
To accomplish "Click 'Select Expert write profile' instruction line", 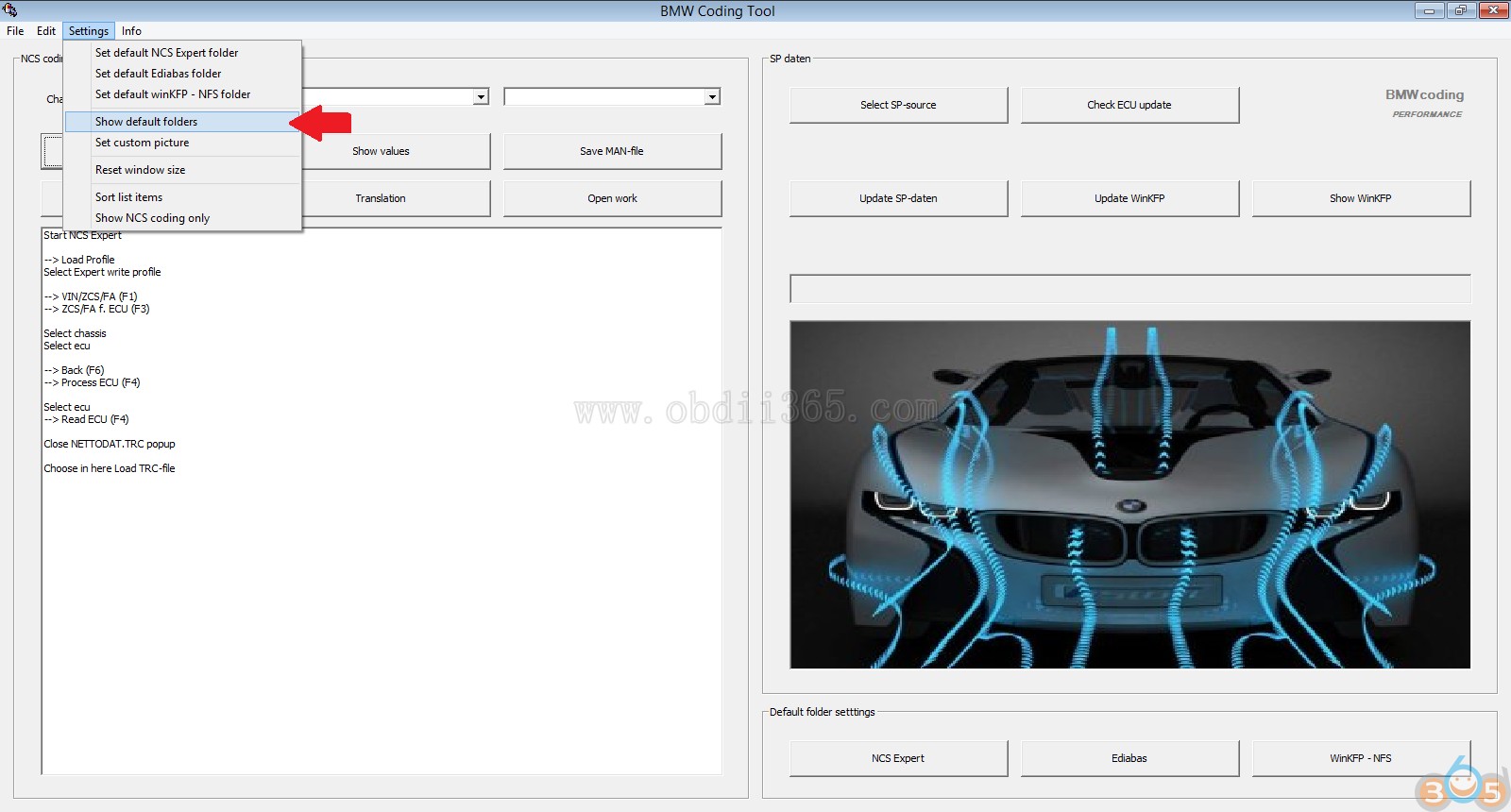I will [102, 272].
